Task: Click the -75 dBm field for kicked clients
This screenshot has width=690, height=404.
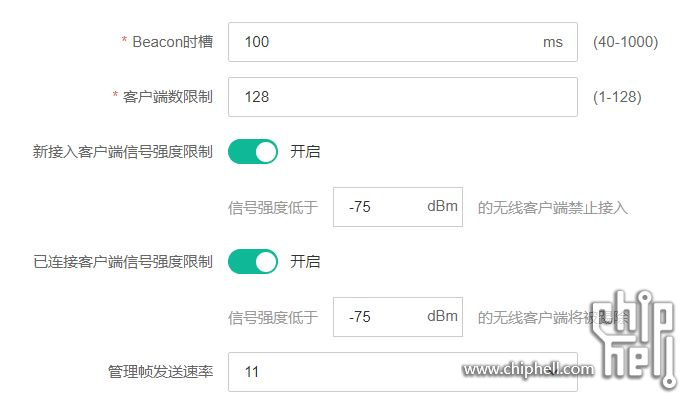Action: tap(398, 317)
